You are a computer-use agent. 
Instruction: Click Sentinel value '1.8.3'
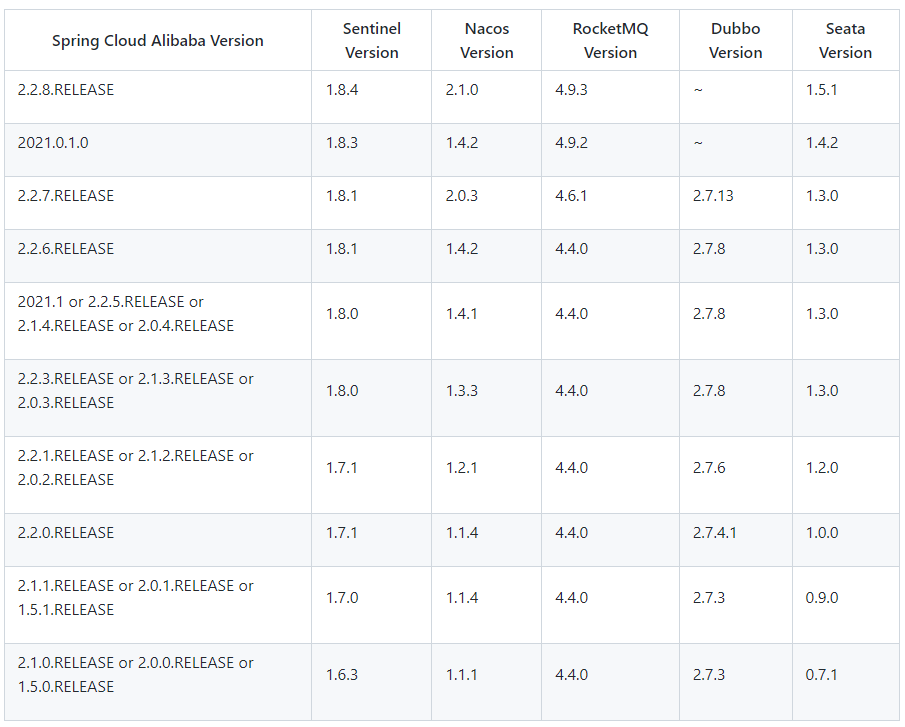click(x=342, y=143)
